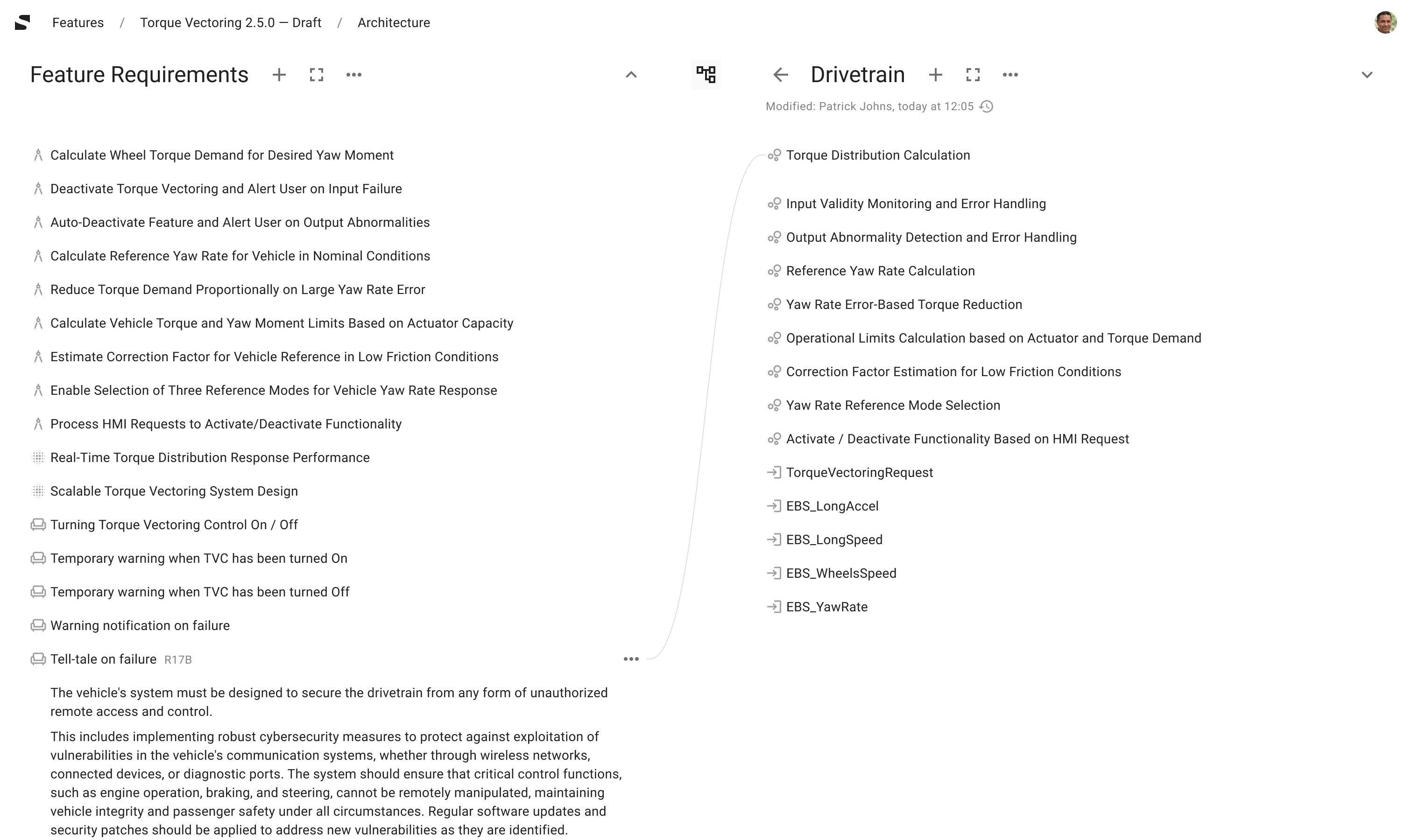1412x840 pixels.
Task: Toggle visibility of EBS_YawRate input
Action: (775, 606)
